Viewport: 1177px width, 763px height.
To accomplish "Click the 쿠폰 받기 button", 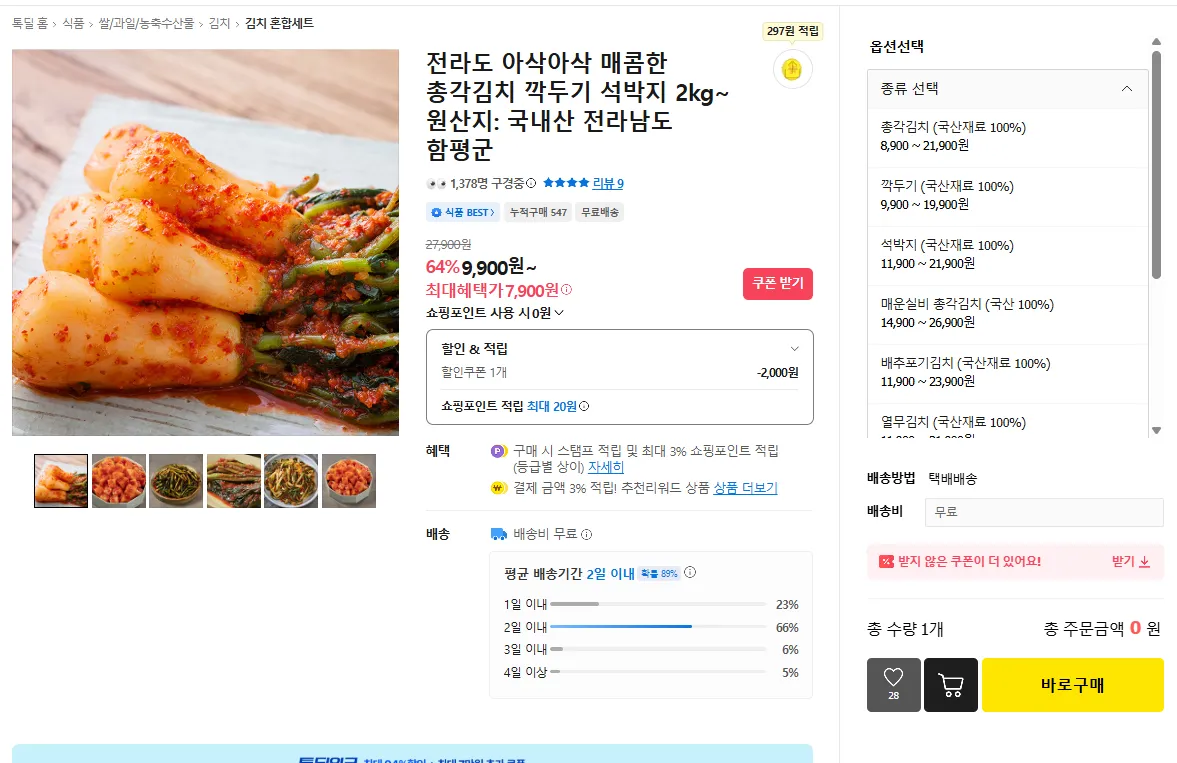I will [x=778, y=284].
